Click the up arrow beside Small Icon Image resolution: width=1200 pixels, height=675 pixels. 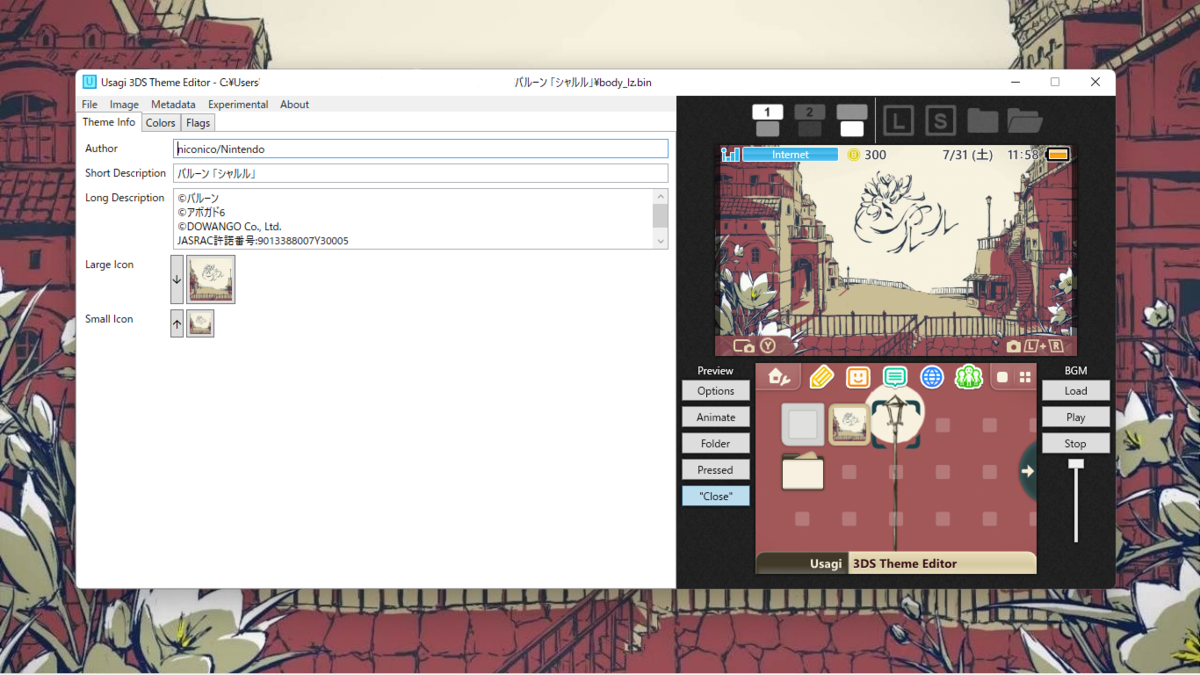click(177, 324)
